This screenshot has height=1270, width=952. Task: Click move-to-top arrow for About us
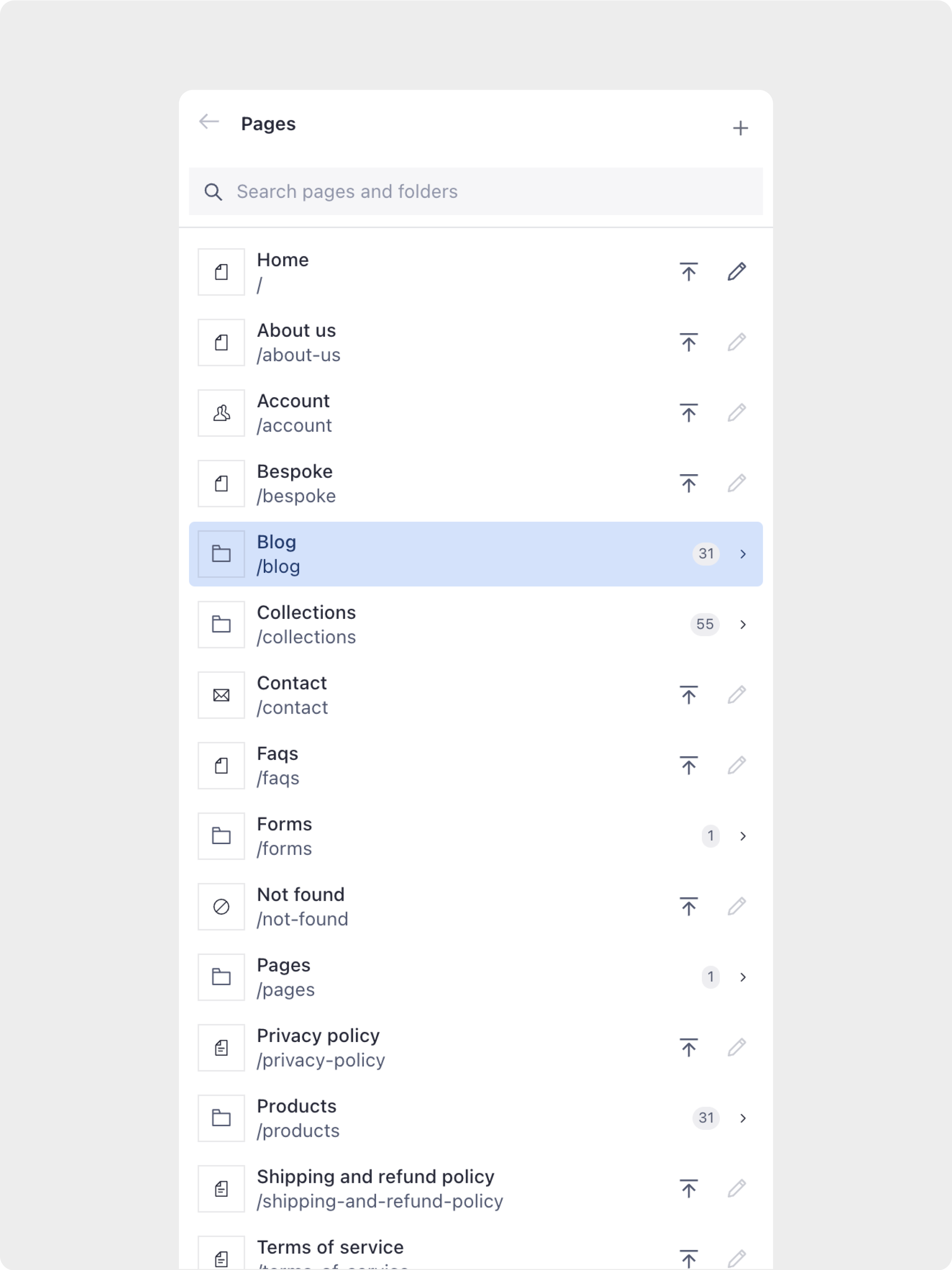click(x=688, y=342)
